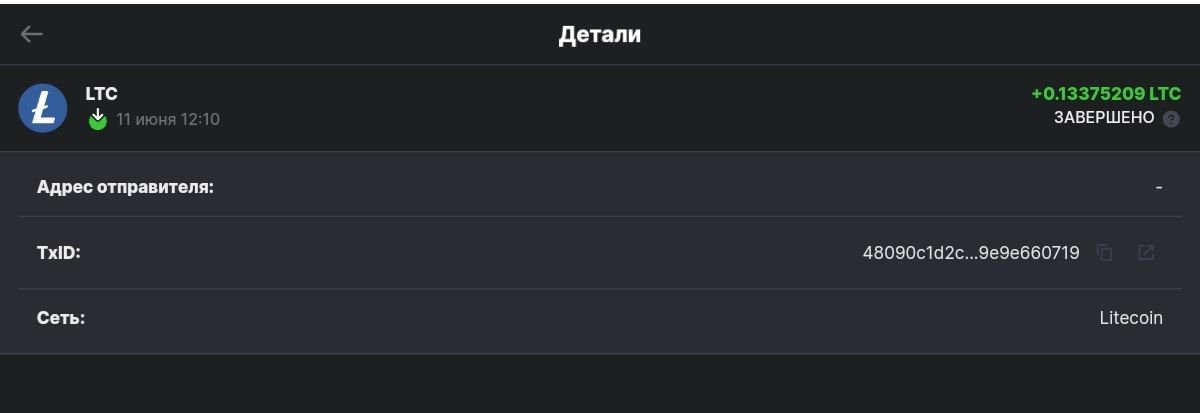
Task: Click the +0.13375209 LTC amount
Action: [x=1106, y=94]
